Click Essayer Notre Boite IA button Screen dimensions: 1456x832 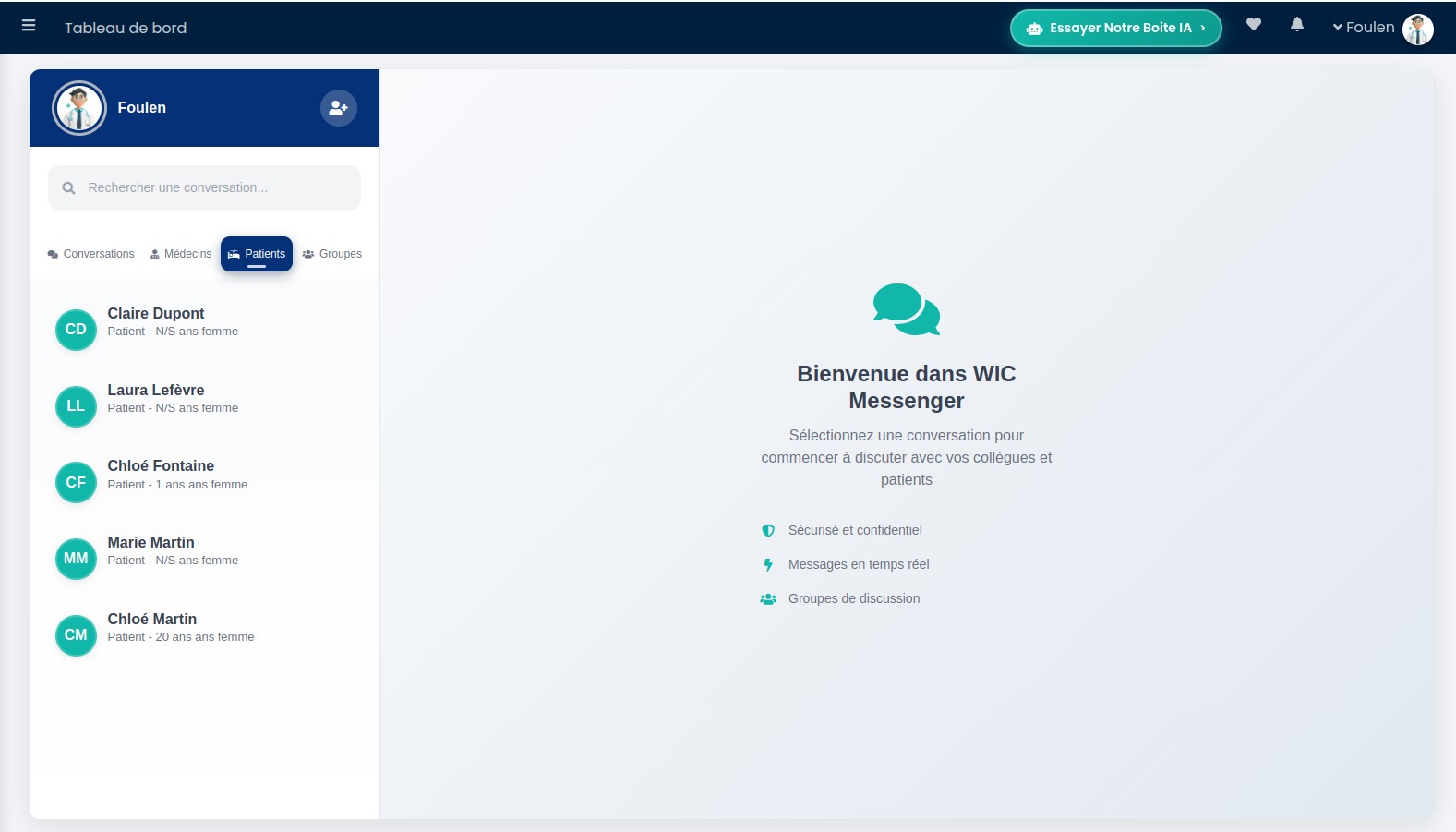pos(1115,28)
